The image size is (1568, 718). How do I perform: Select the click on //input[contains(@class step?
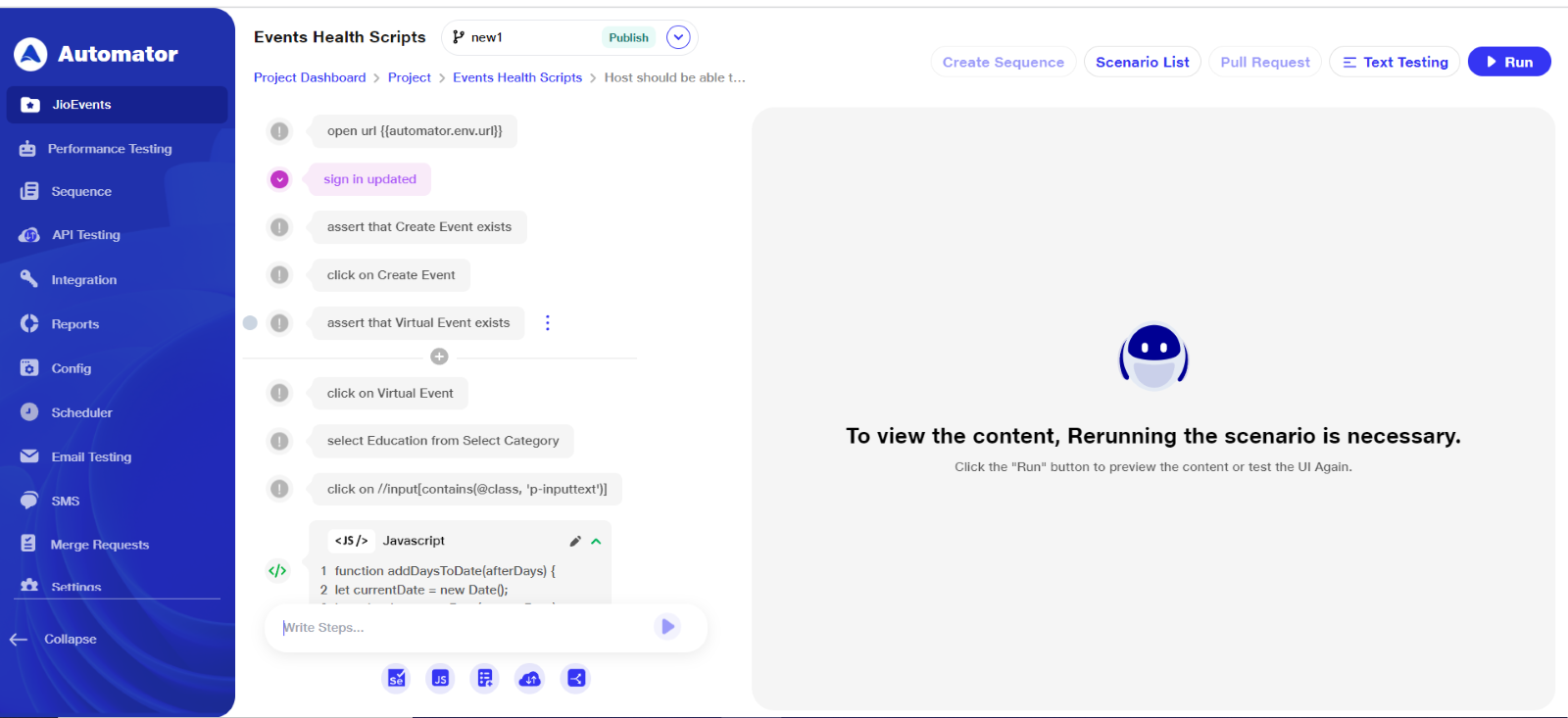[466, 489]
